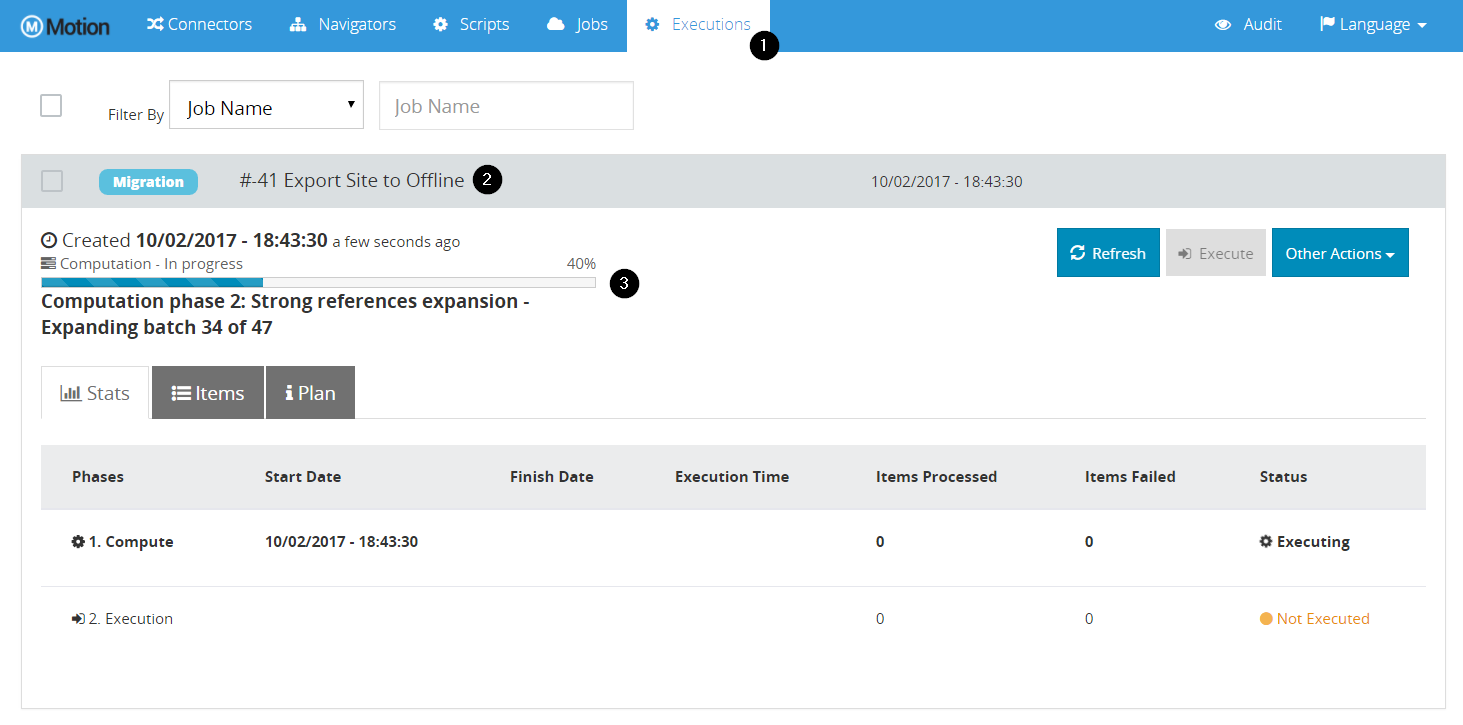
Task: Click the 'Items Processed' column header
Action: click(936, 477)
